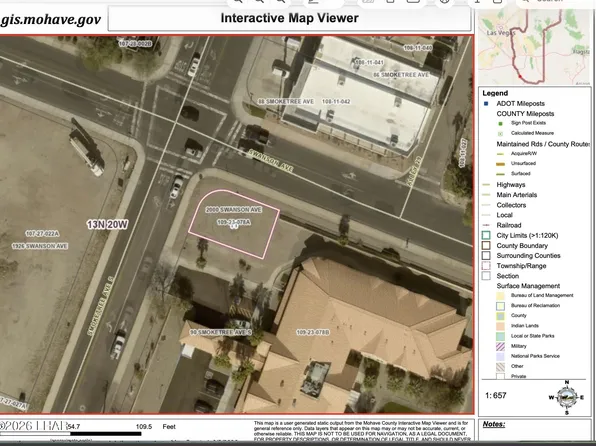The height and width of the screenshot is (446, 596).
Task: Click the Main Arterials line symbol
Action: (486, 195)
